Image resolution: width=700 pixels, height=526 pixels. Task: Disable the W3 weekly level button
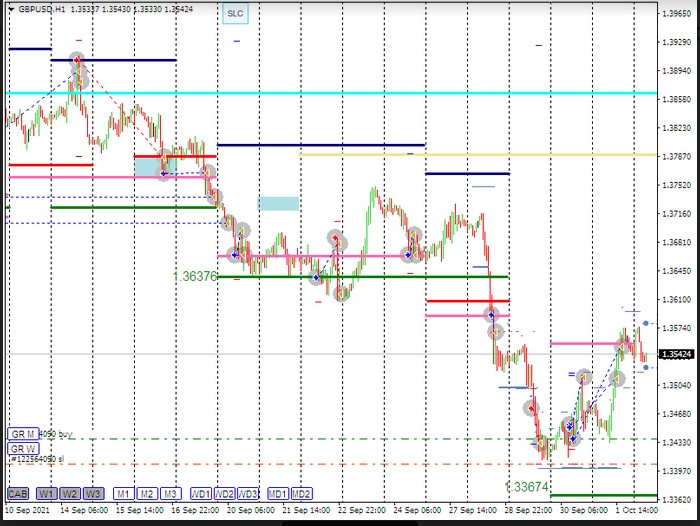coord(93,494)
